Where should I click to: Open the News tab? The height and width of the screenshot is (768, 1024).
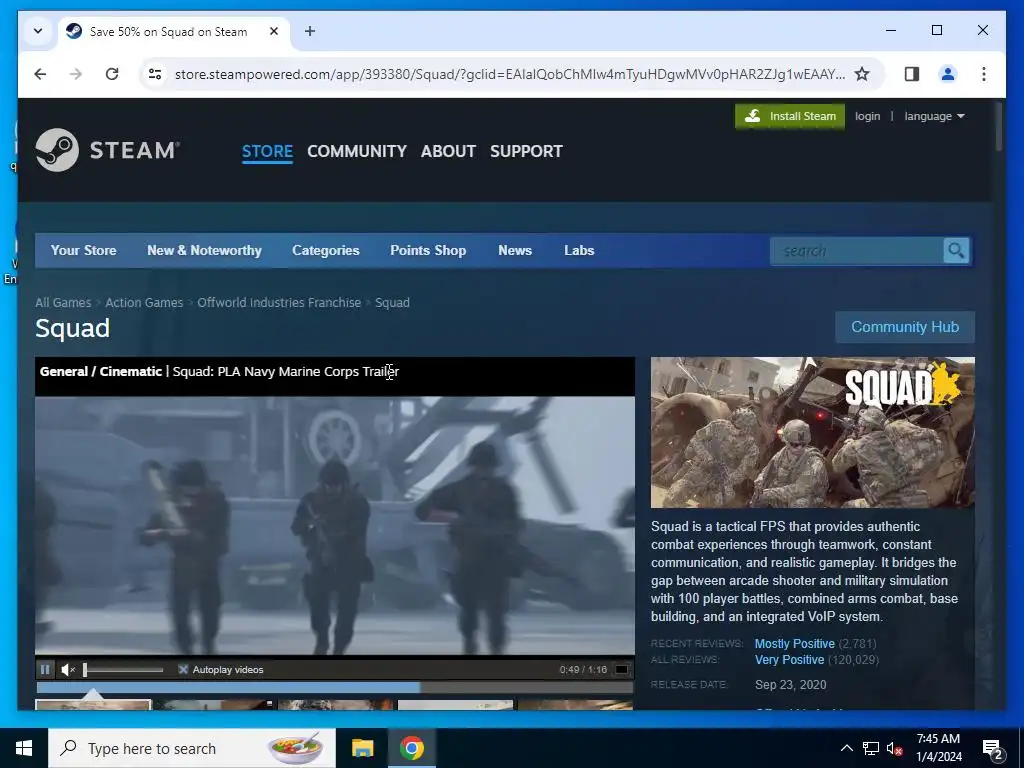[x=515, y=251]
